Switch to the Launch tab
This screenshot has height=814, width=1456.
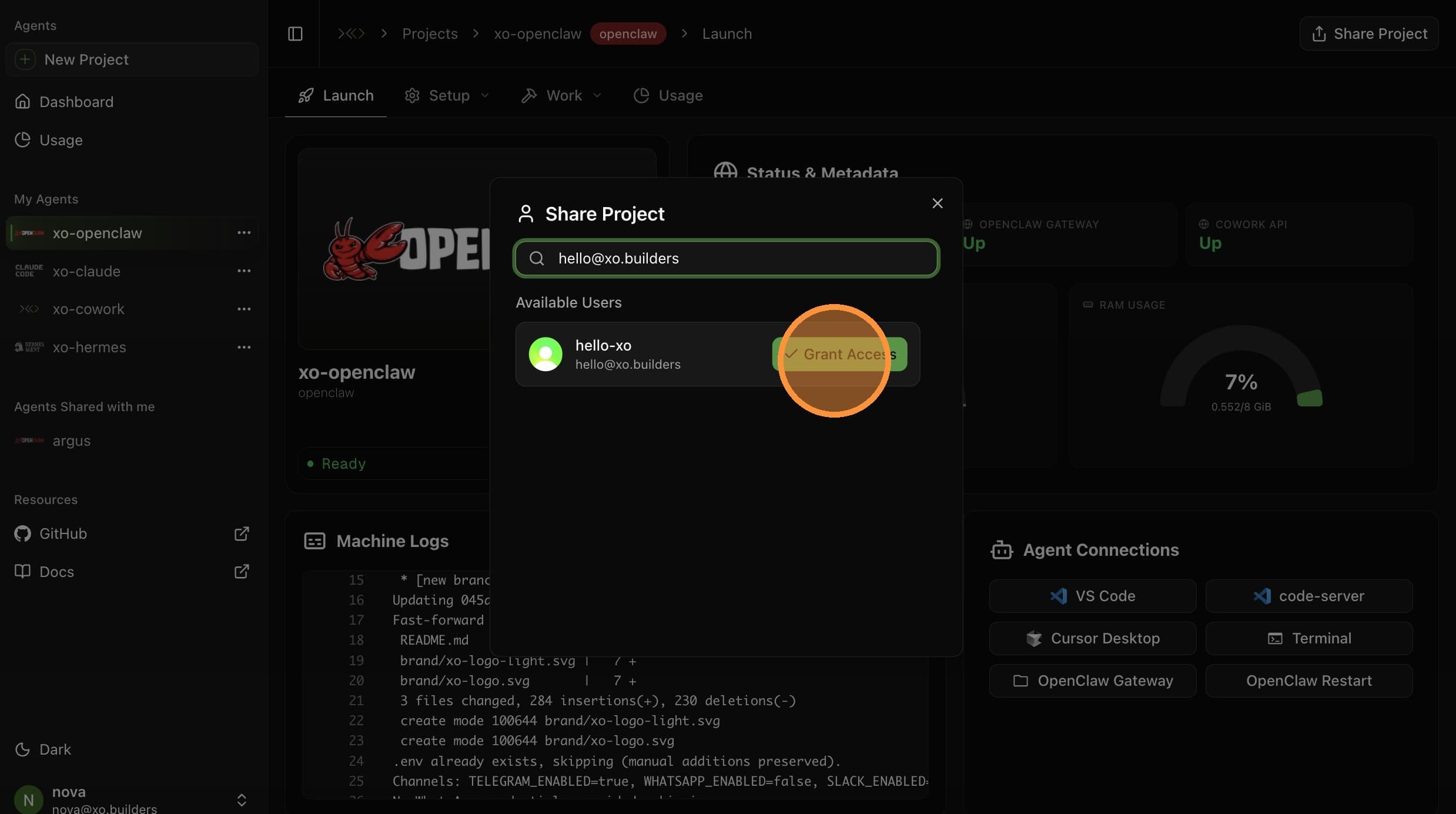click(x=336, y=95)
